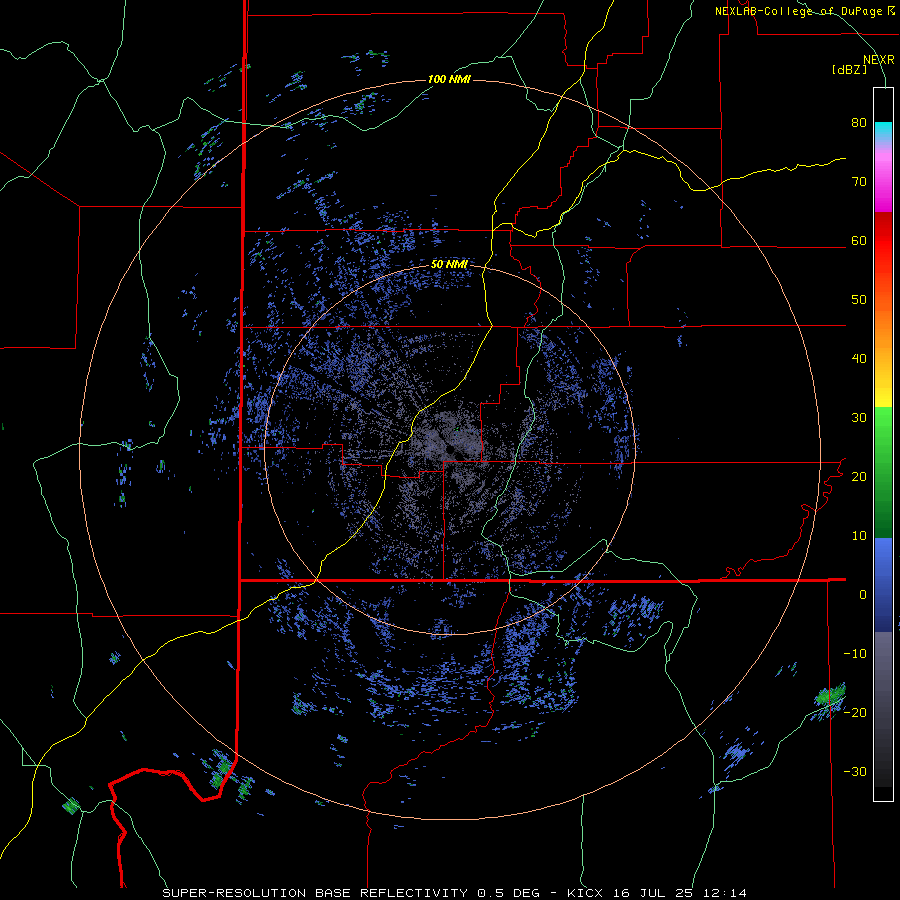
Task: Click the -20 dBZ scale value
Action: [x=855, y=713]
